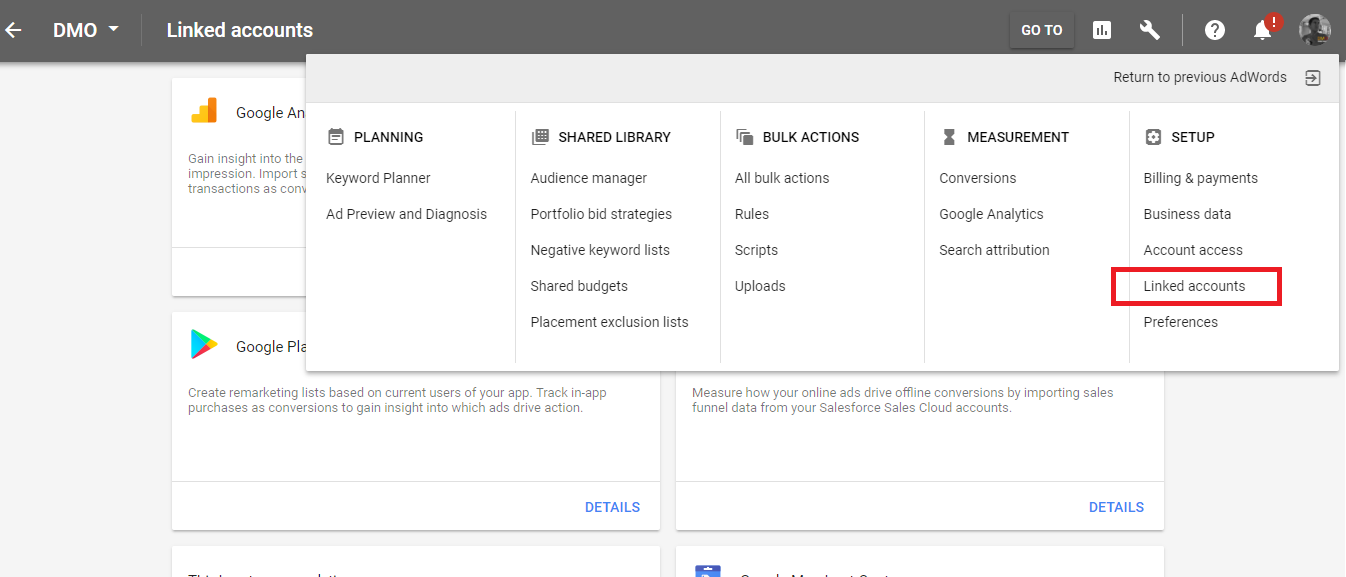Select Shared budgets

pos(579,286)
